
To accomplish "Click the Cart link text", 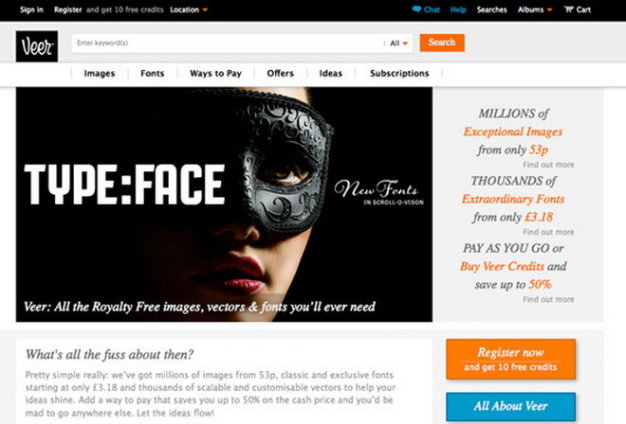I will coord(583,10).
